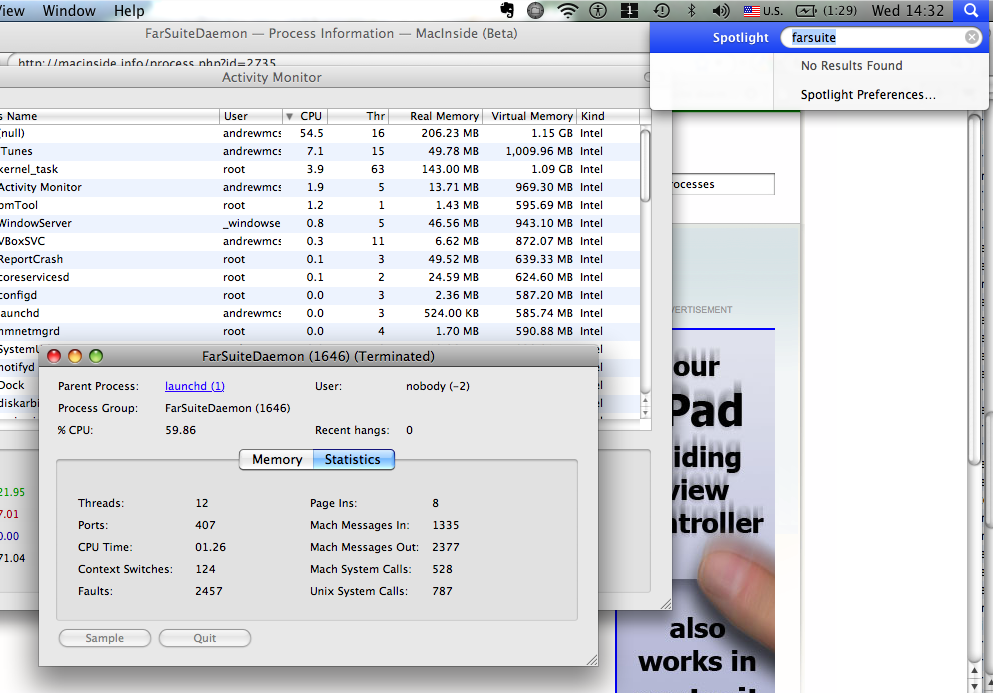Click the process list scroll down arrow
The width and height of the screenshot is (993, 693).
point(645,413)
